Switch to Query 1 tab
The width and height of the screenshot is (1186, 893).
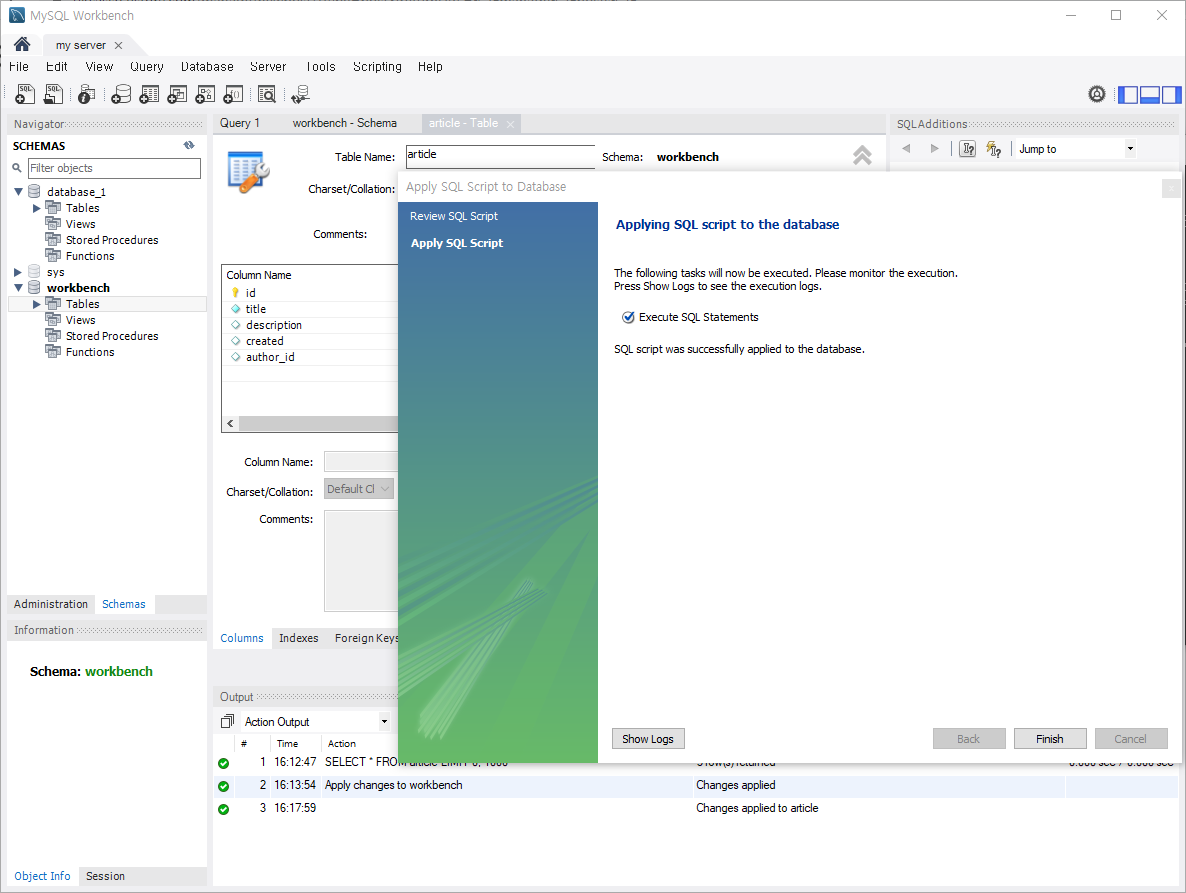click(x=240, y=123)
